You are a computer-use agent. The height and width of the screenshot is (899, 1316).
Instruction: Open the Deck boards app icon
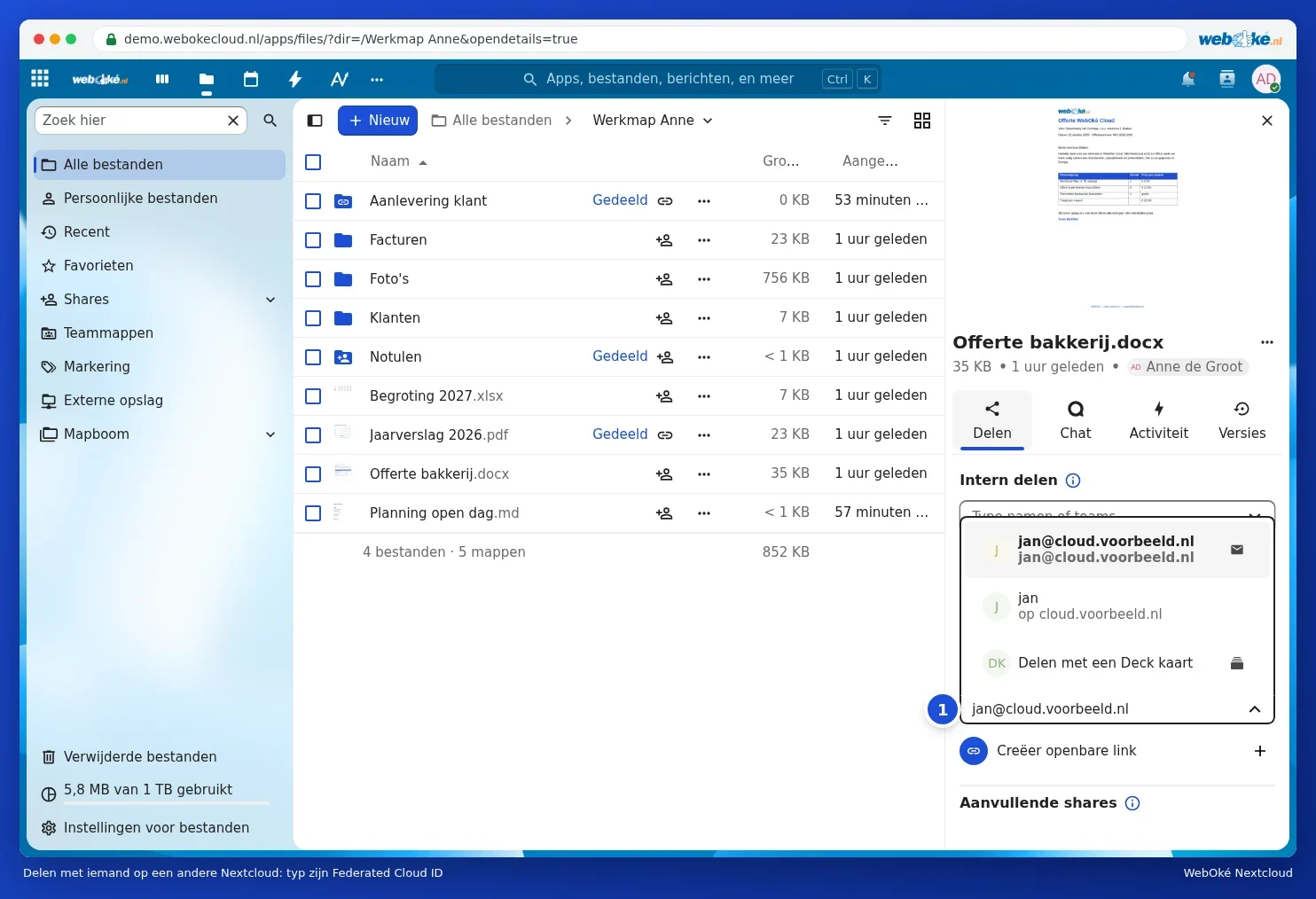pos(162,79)
